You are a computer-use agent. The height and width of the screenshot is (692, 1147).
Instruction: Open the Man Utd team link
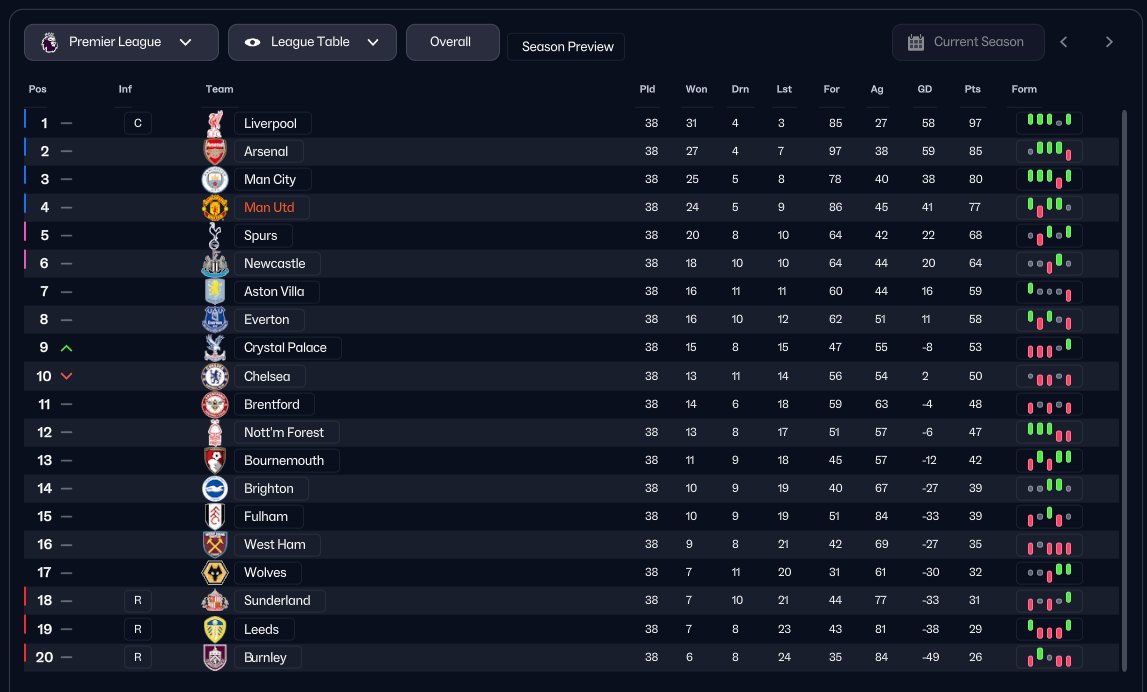click(269, 208)
